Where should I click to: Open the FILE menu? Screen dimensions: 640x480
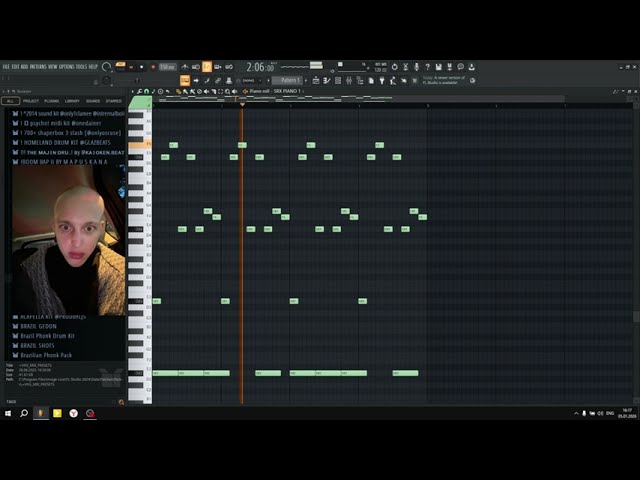[x=6, y=67]
